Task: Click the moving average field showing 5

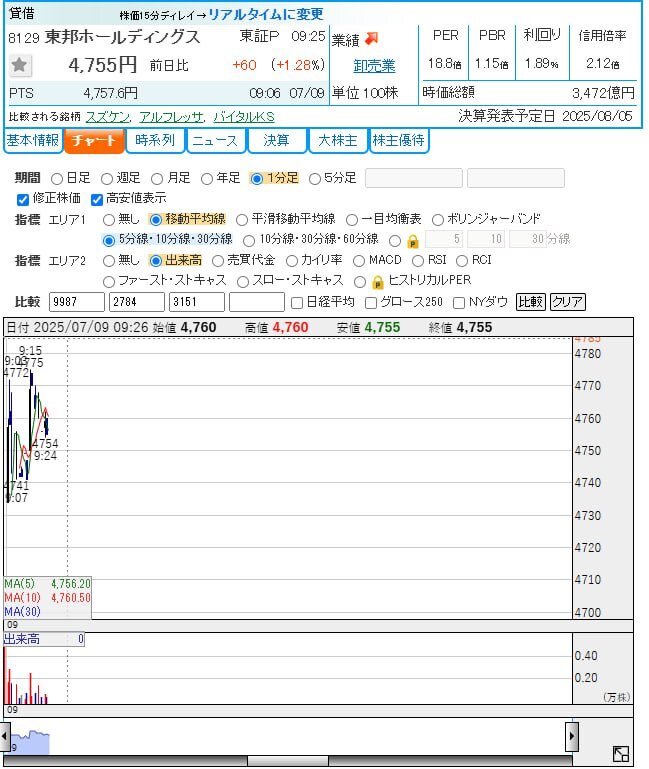Action: pos(444,239)
